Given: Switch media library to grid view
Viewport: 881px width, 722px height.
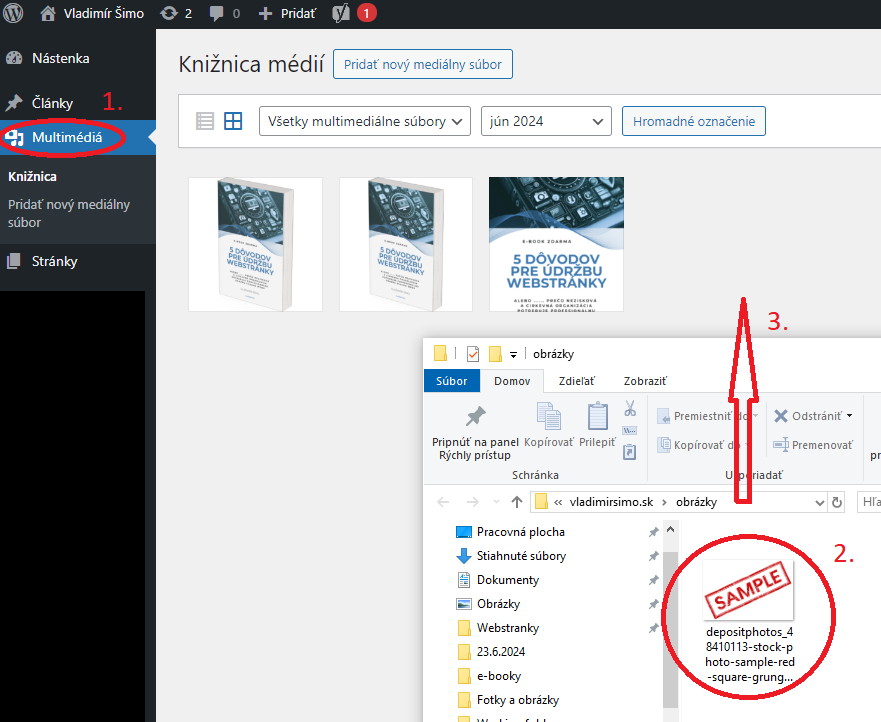Looking at the screenshot, I should 233,121.
